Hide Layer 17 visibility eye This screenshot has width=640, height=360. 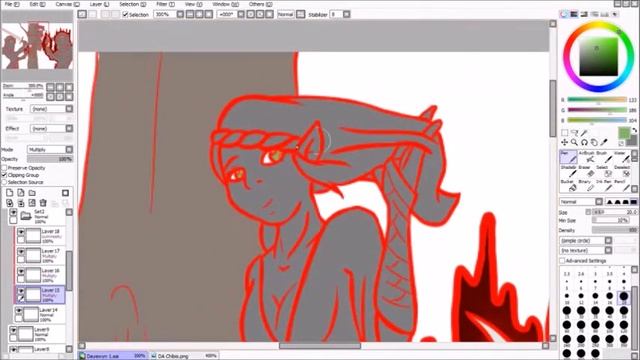coord(21,251)
